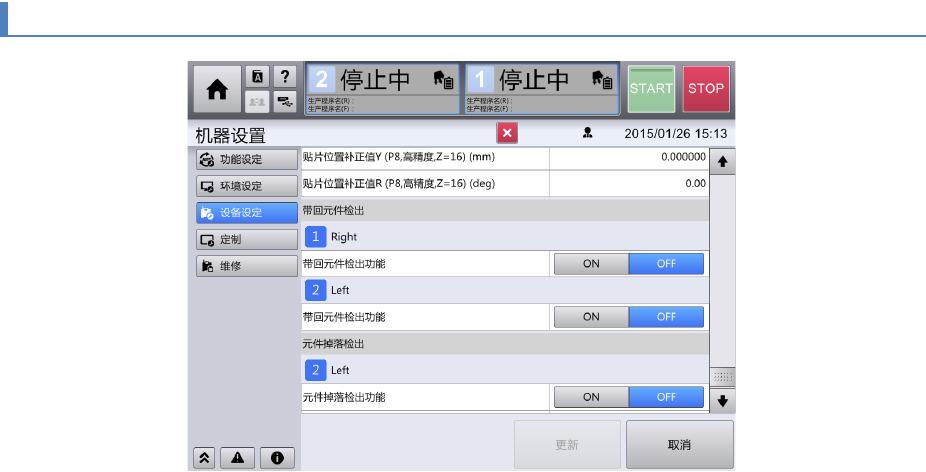Click the scroll up arrow button
926x472 pixels.
coord(722,162)
